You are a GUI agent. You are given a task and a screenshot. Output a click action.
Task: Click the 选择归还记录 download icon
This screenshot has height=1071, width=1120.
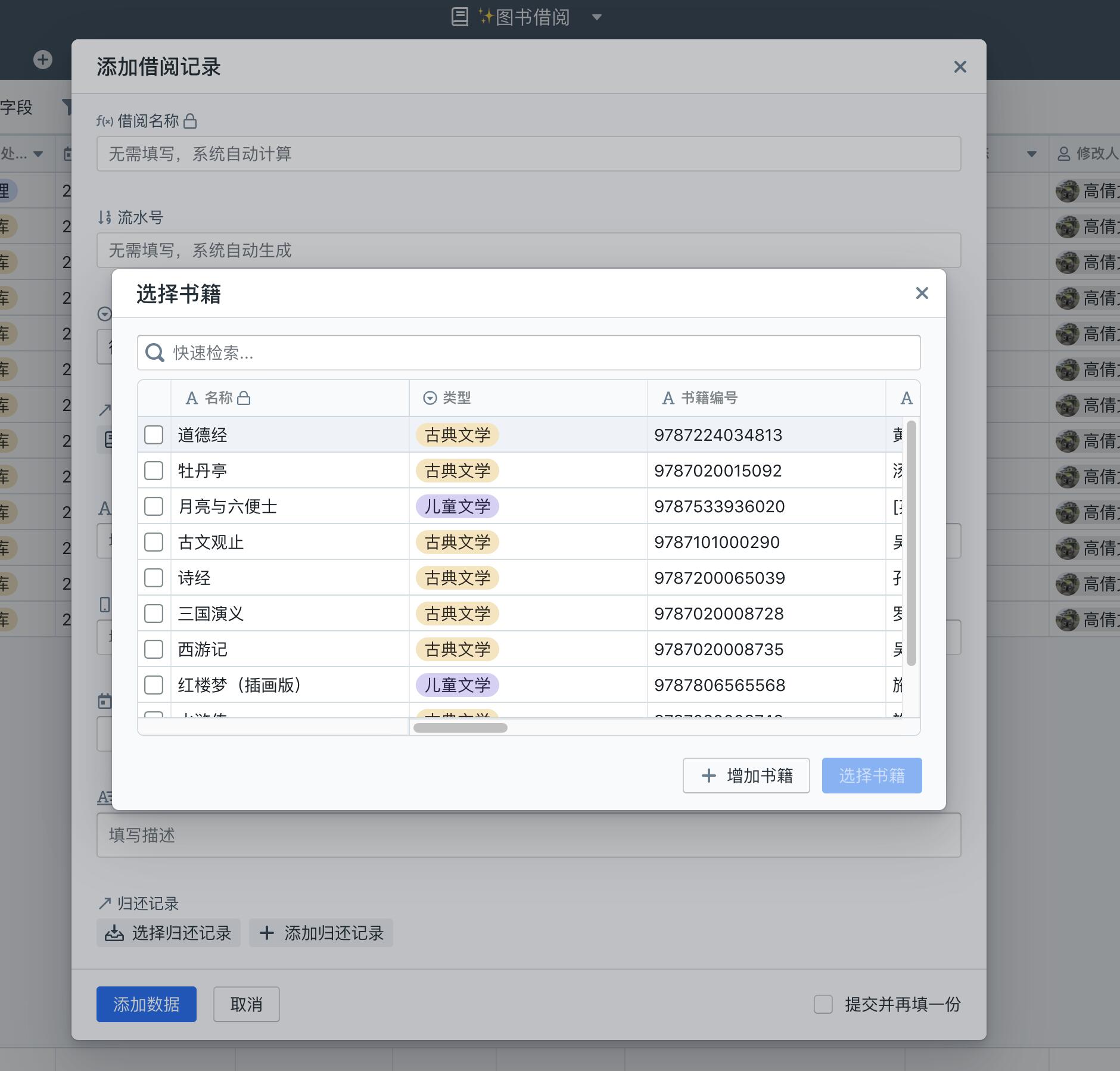(x=114, y=933)
